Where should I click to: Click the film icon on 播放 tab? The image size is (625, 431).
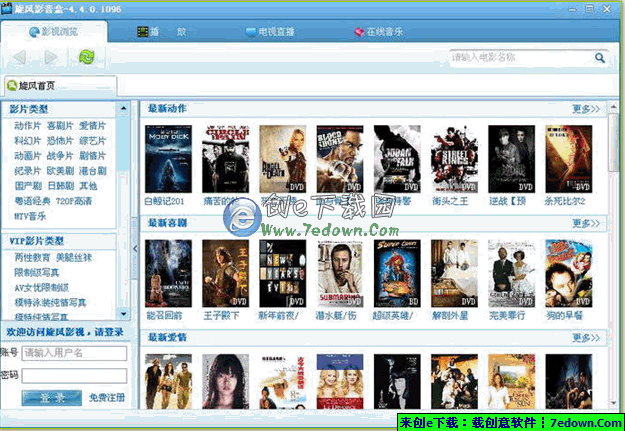point(143,31)
